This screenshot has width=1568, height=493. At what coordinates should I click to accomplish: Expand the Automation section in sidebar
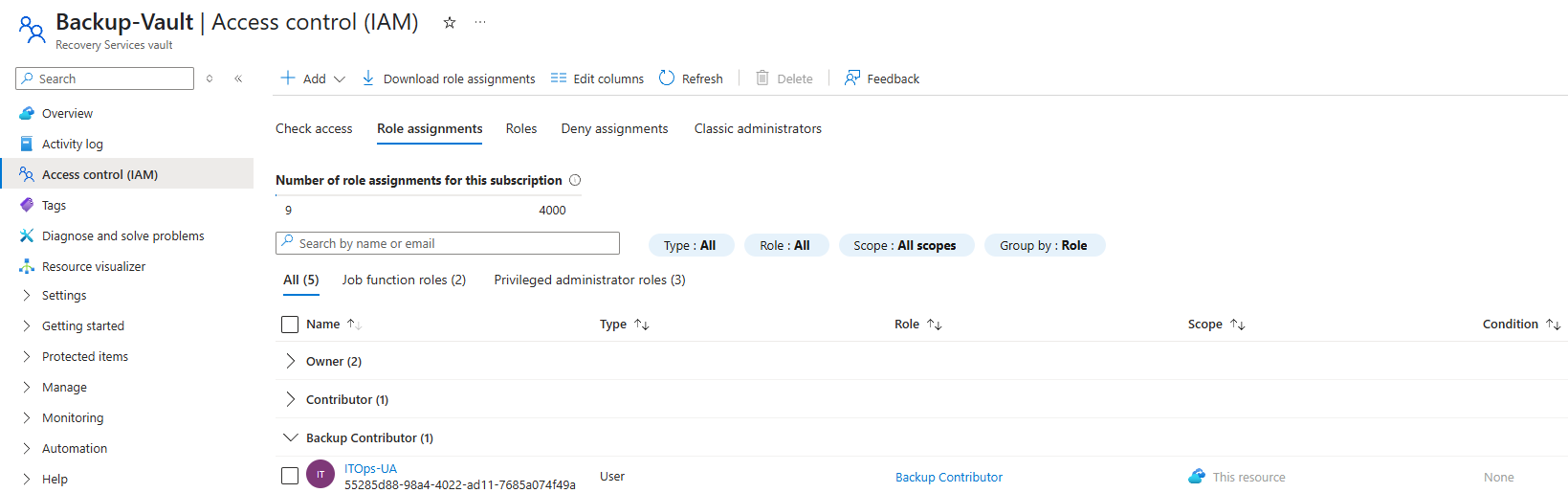(27, 448)
